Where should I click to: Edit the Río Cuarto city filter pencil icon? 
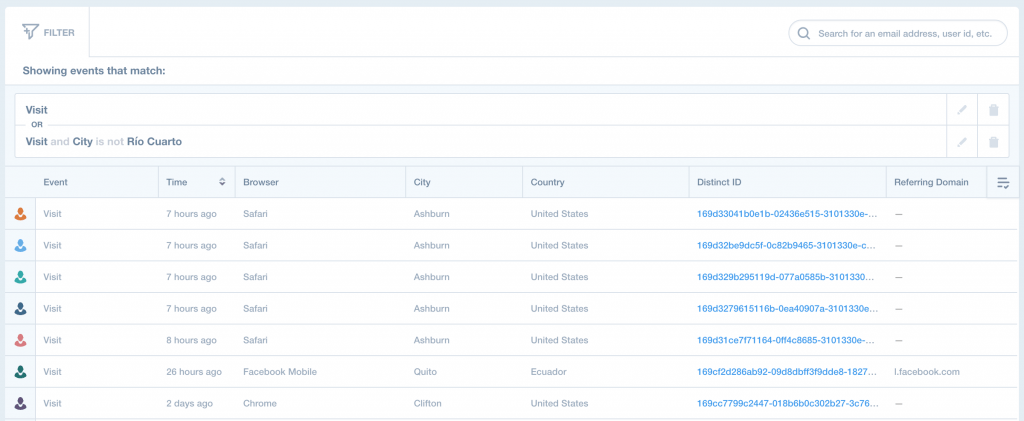click(961, 142)
